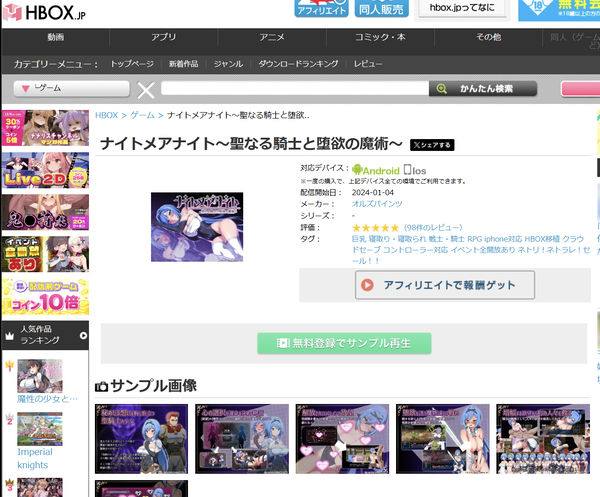Click the Xシェアする share button
The height and width of the screenshot is (497, 600).
tap(432, 145)
